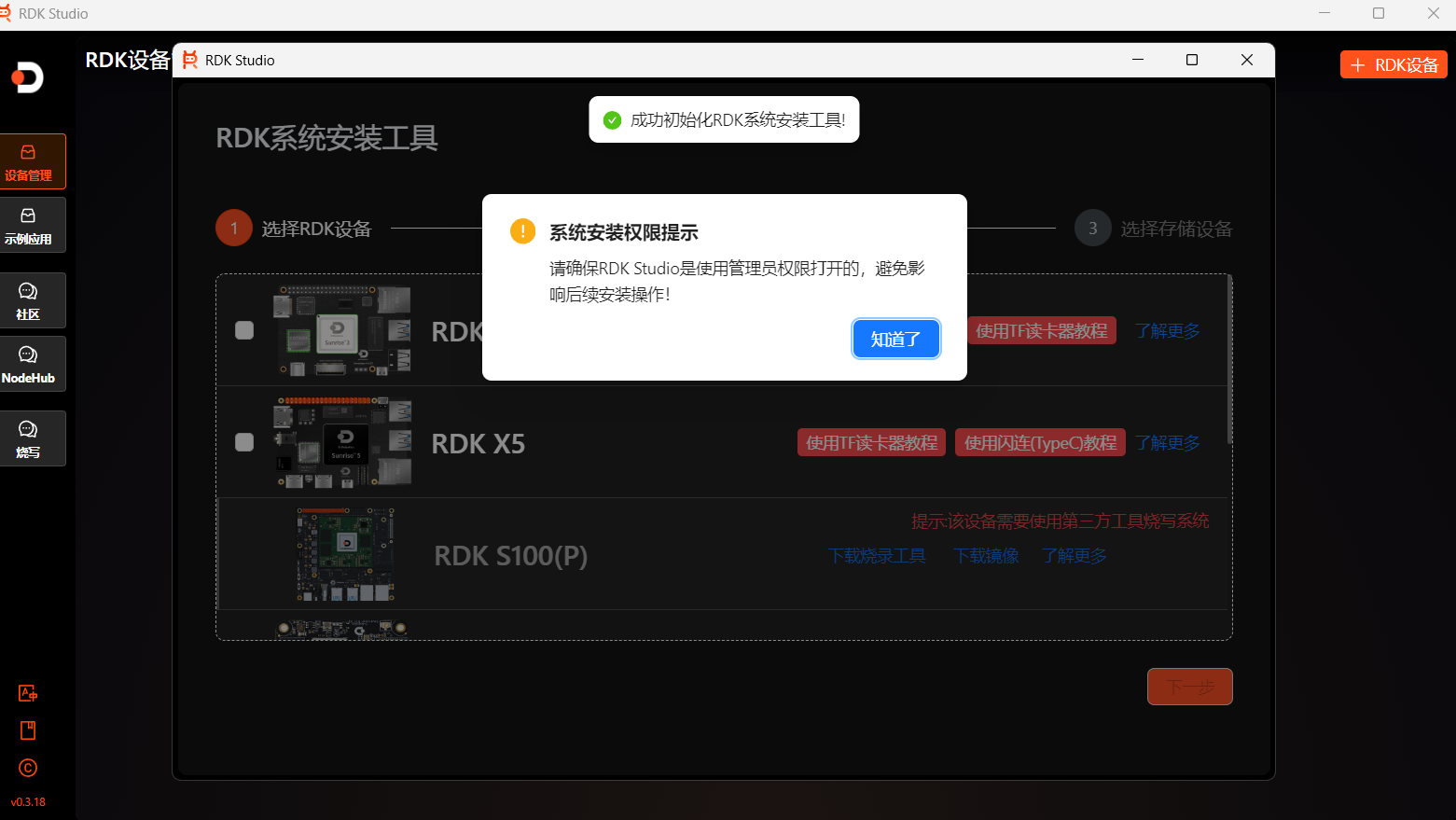
Task: Click 了解更多 in the row above RDK X5
Action: tap(1168, 330)
